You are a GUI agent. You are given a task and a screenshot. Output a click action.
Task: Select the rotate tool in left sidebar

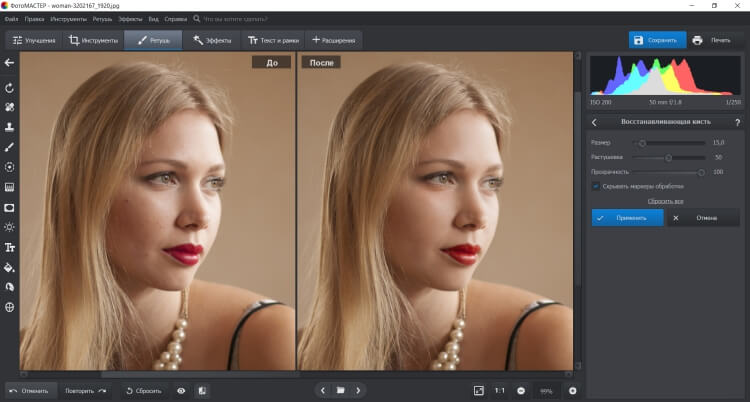point(9,88)
